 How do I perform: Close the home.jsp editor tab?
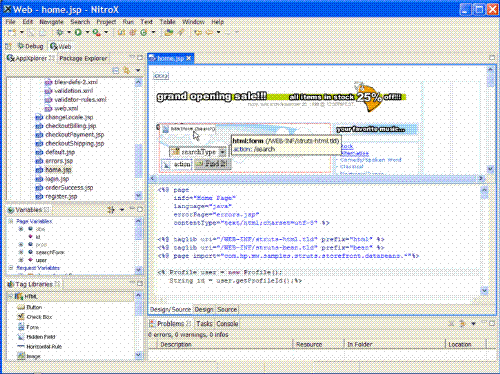click(x=189, y=58)
